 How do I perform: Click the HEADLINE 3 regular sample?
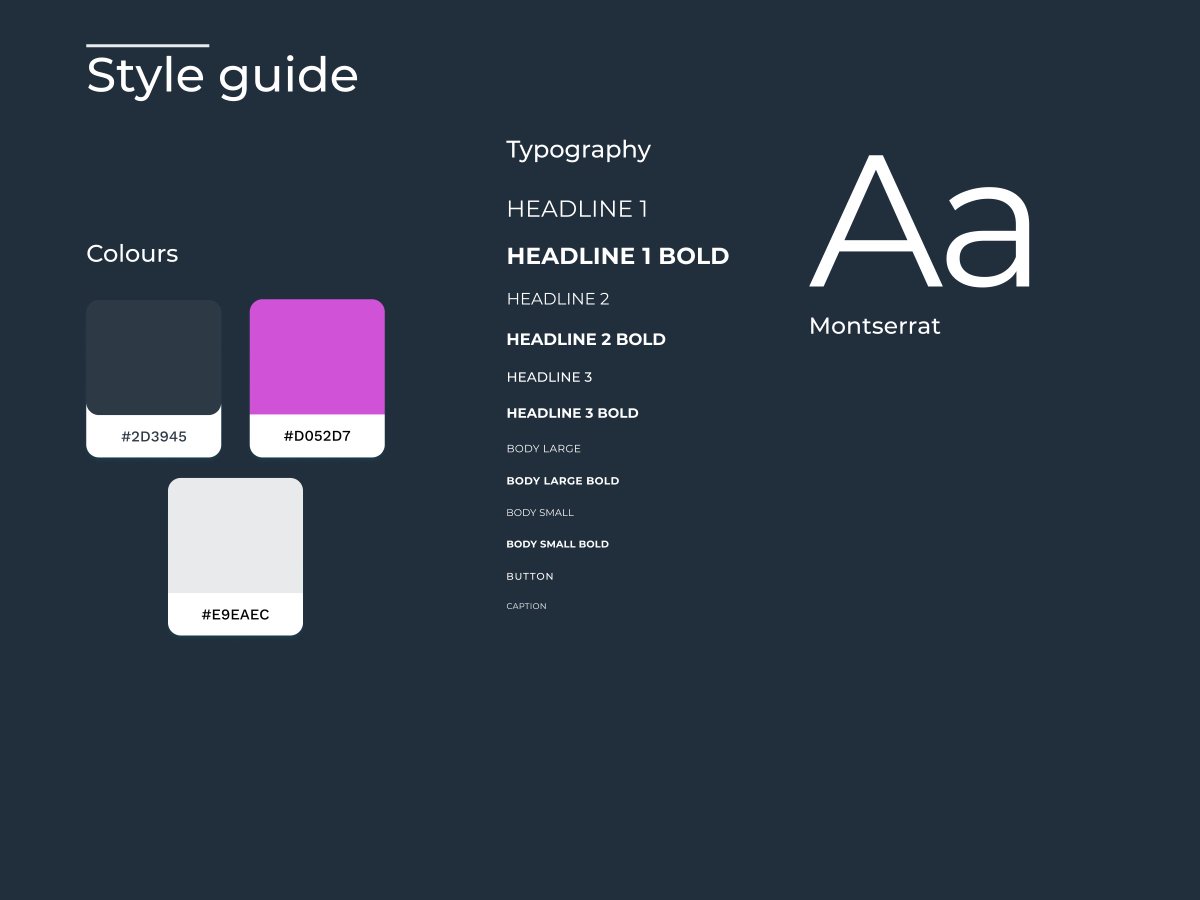[x=549, y=378]
